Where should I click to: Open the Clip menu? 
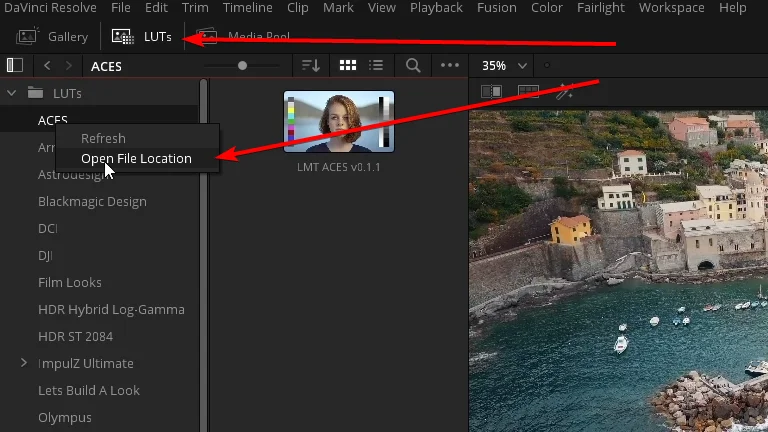tap(297, 8)
